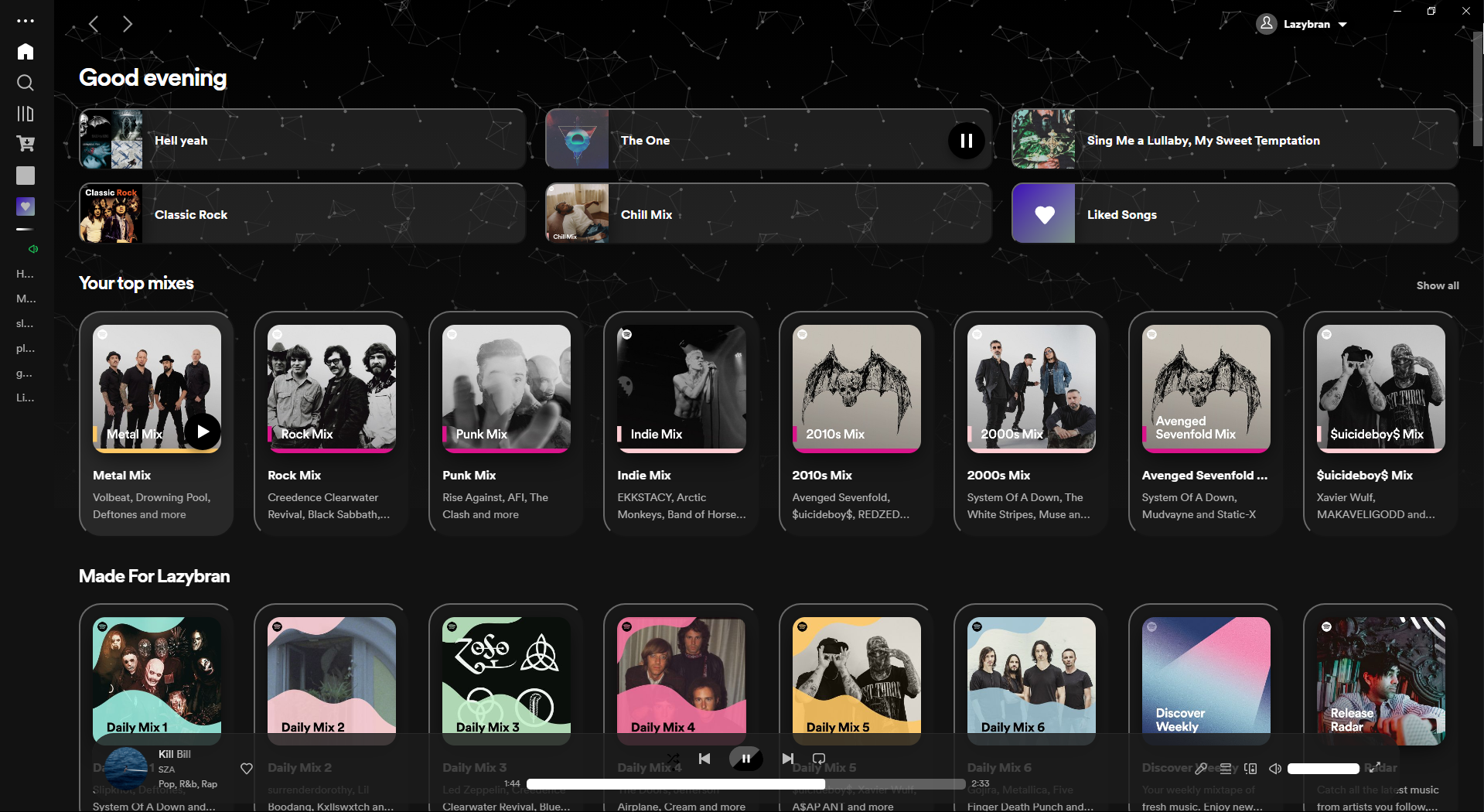Adjust the volume slider

(1322, 769)
